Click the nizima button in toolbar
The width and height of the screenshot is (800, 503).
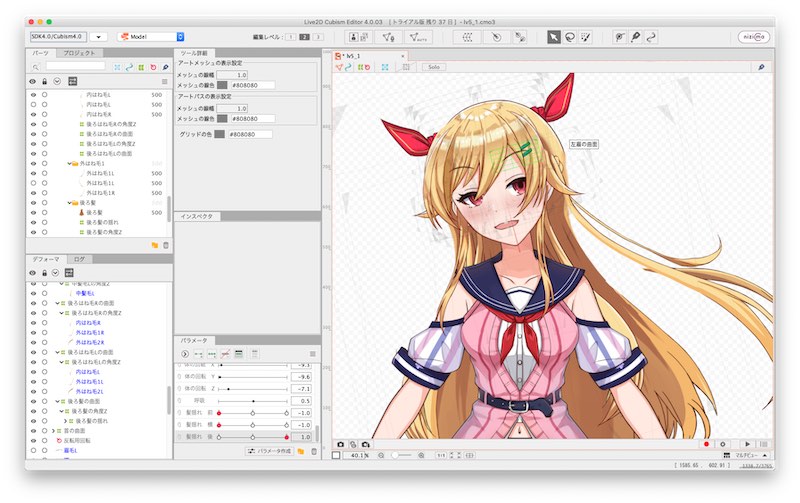pyautogui.click(x=754, y=37)
